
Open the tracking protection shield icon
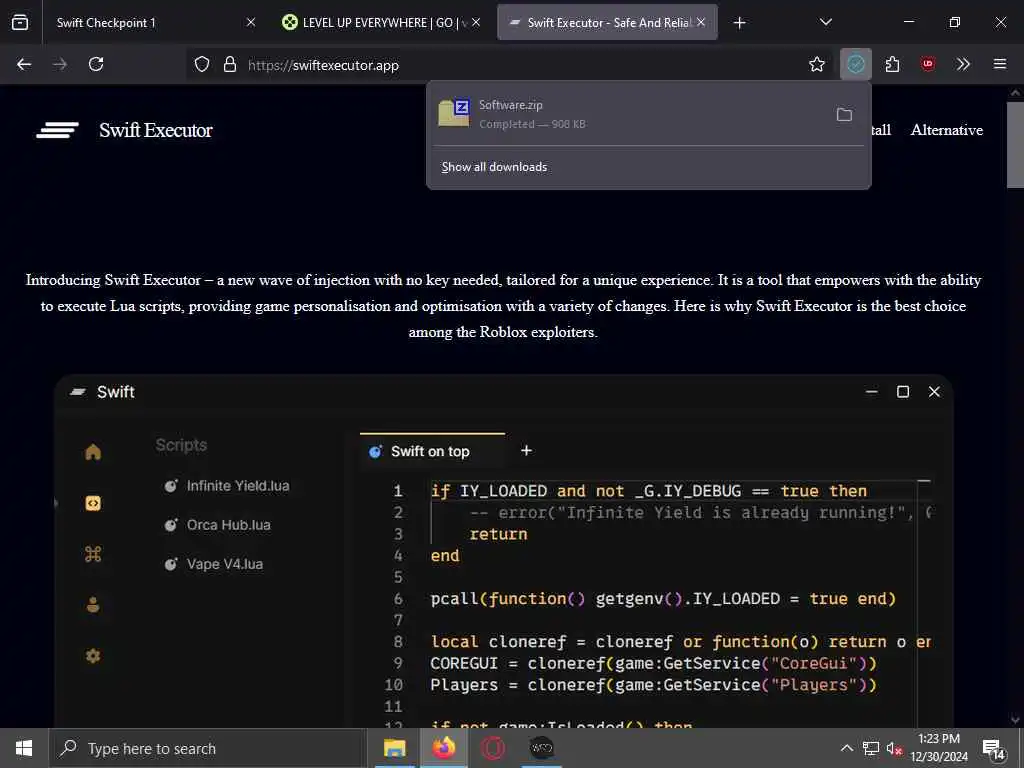click(202, 64)
